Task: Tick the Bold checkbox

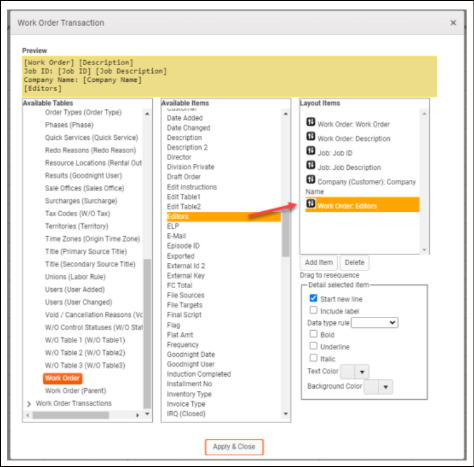Action: click(x=313, y=334)
